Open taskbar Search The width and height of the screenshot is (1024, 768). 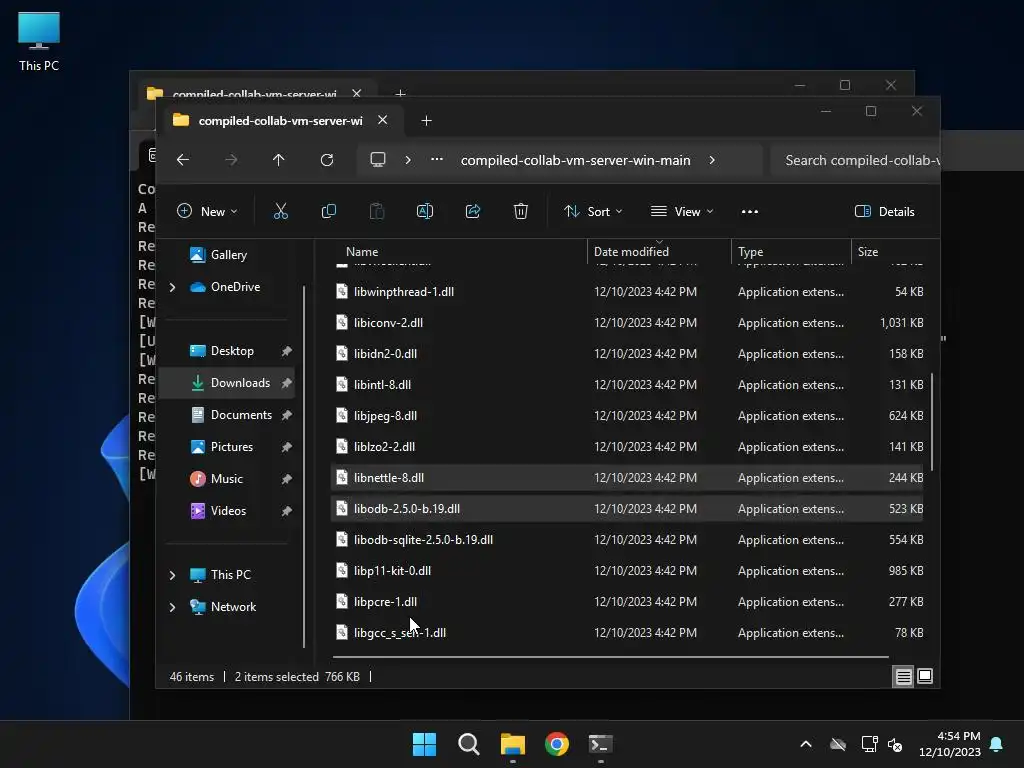[x=468, y=744]
